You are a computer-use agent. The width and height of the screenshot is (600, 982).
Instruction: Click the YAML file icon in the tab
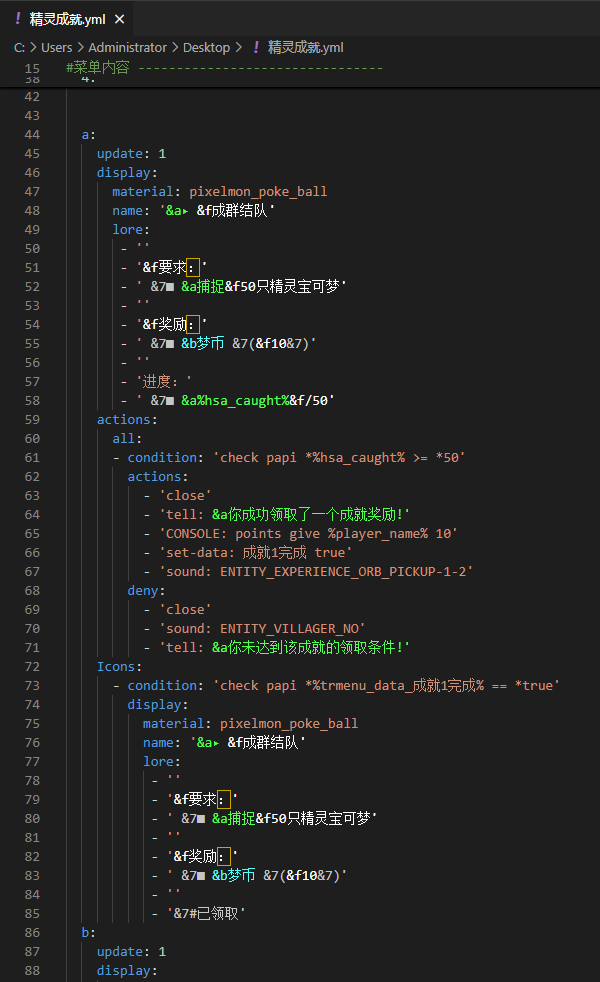16,19
